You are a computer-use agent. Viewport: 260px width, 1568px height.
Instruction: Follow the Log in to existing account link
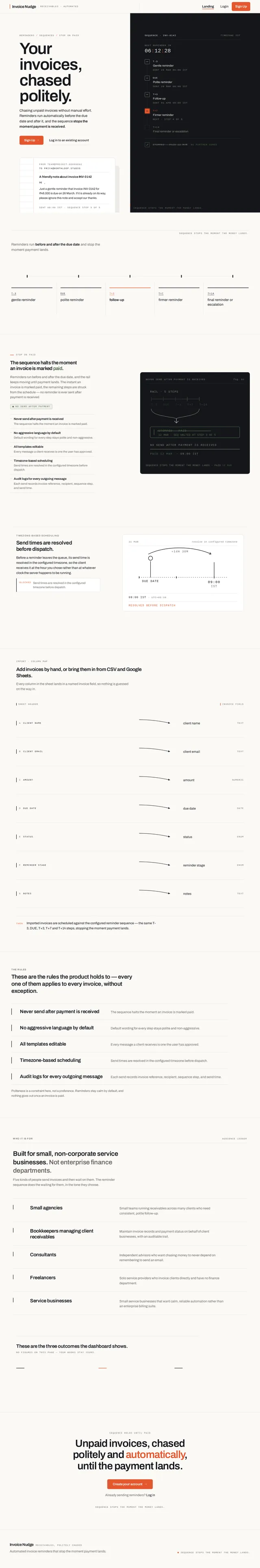(69, 140)
